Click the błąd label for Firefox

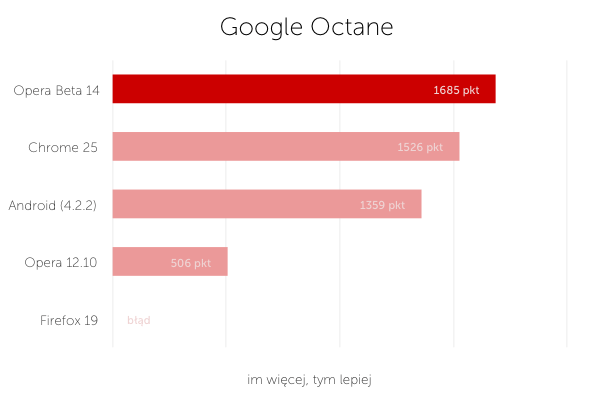coord(139,320)
